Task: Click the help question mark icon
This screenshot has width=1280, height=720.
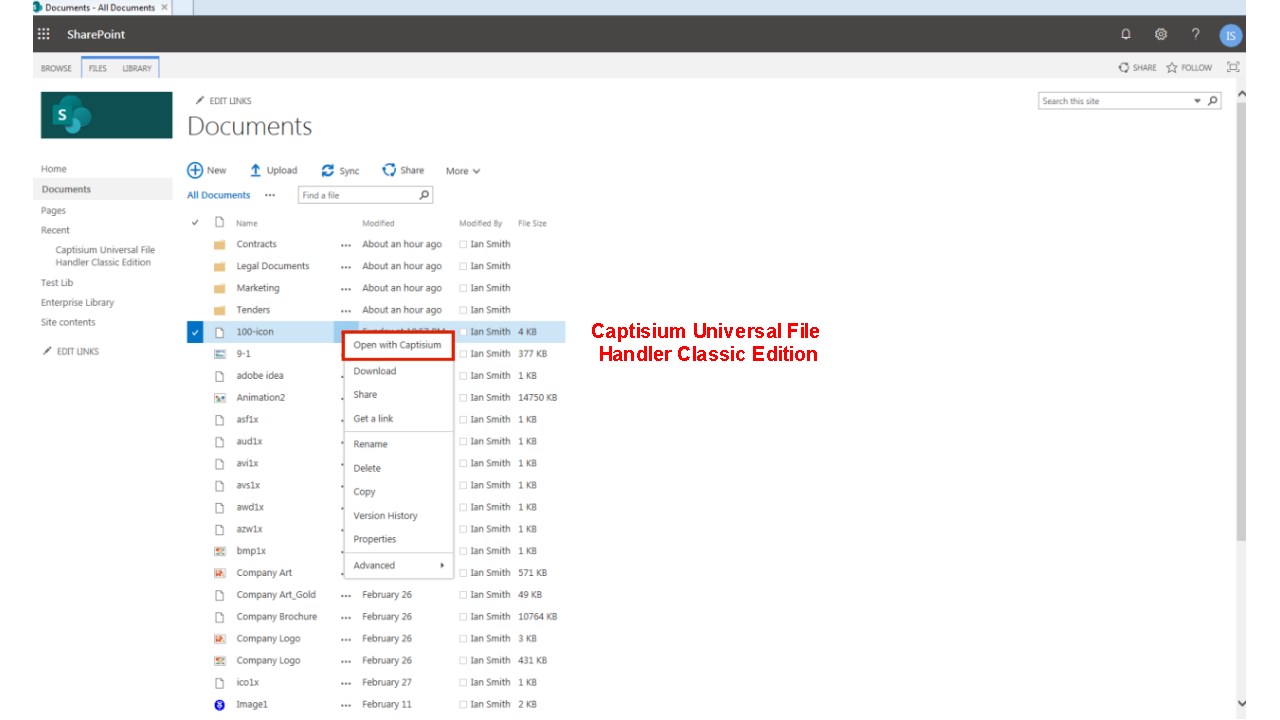Action: (1195, 34)
